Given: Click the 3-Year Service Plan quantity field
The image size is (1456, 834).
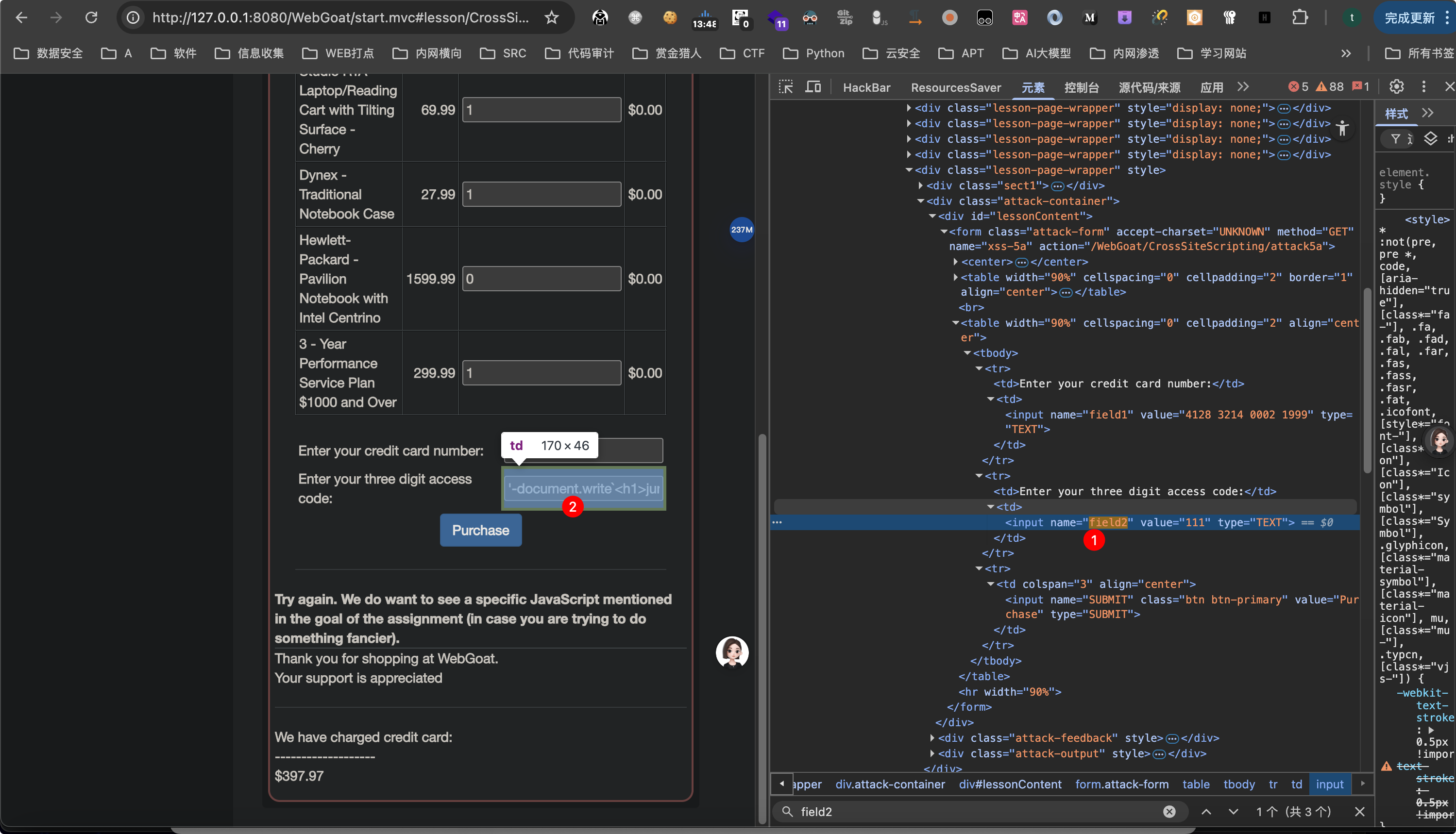Looking at the screenshot, I should click(x=542, y=373).
